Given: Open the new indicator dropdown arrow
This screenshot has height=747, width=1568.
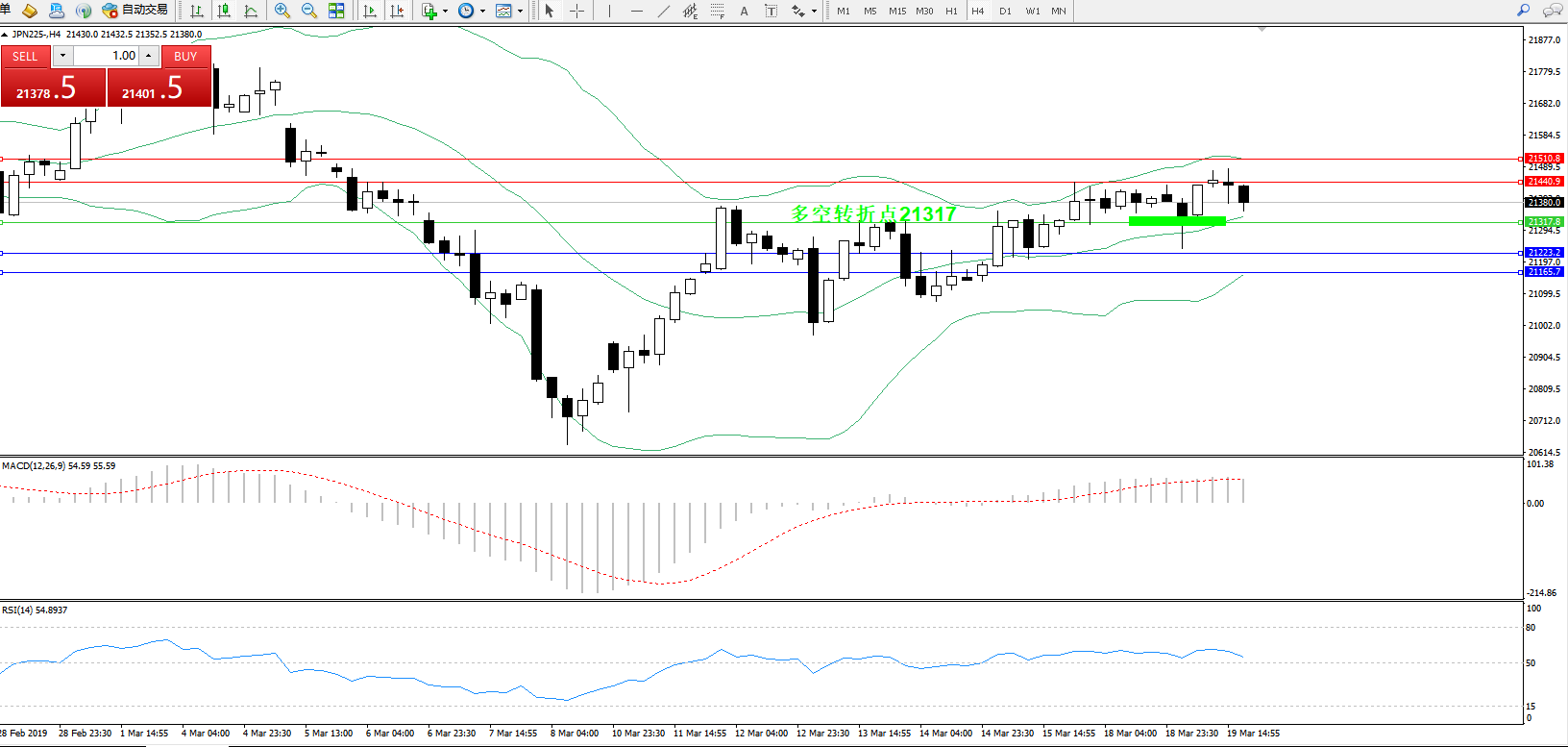Looking at the screenshot, I should 445,12.
